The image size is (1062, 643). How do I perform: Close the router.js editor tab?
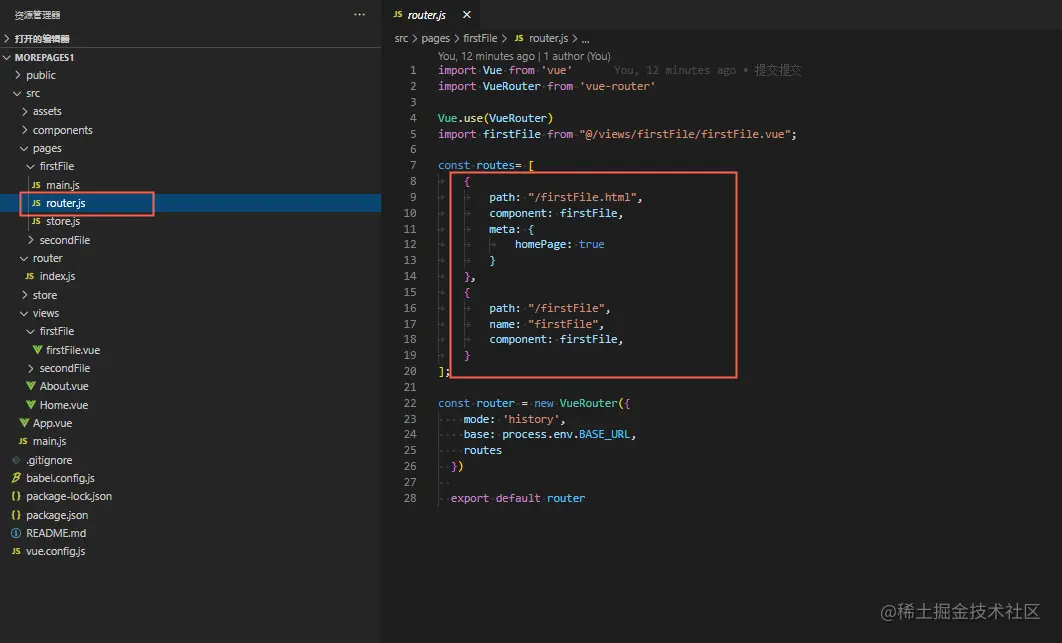[467, 14]
